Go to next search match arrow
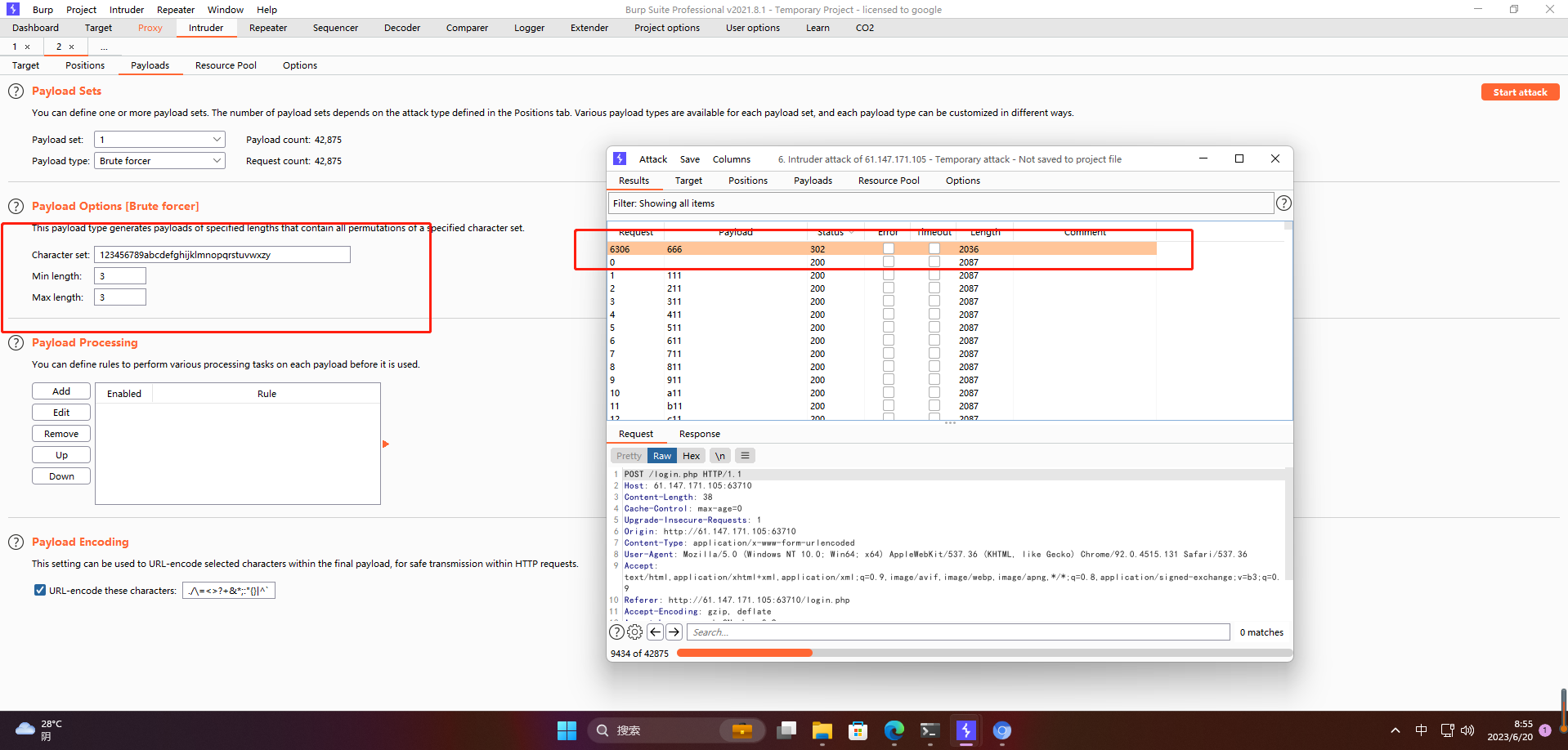This screenshot has width=1568, height=750. click(x=674, y=632)
